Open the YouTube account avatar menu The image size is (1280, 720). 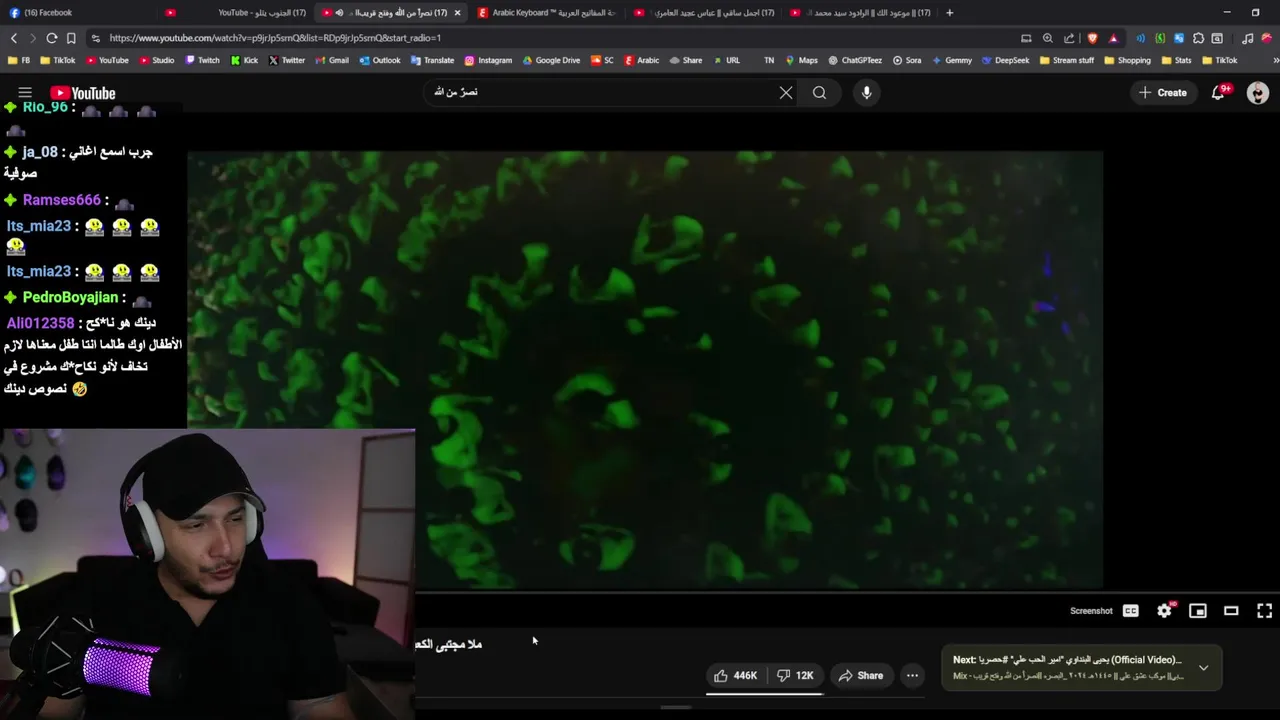[x=1258, y=93]
